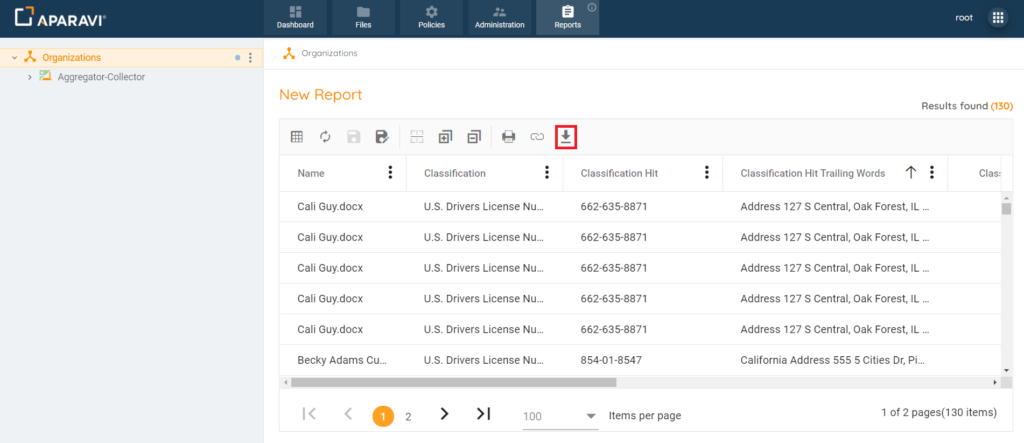This screenshot has height=443, width=1024.
Task: Toggle sort arrow on Trailing Words column
Action: [911, 172]
